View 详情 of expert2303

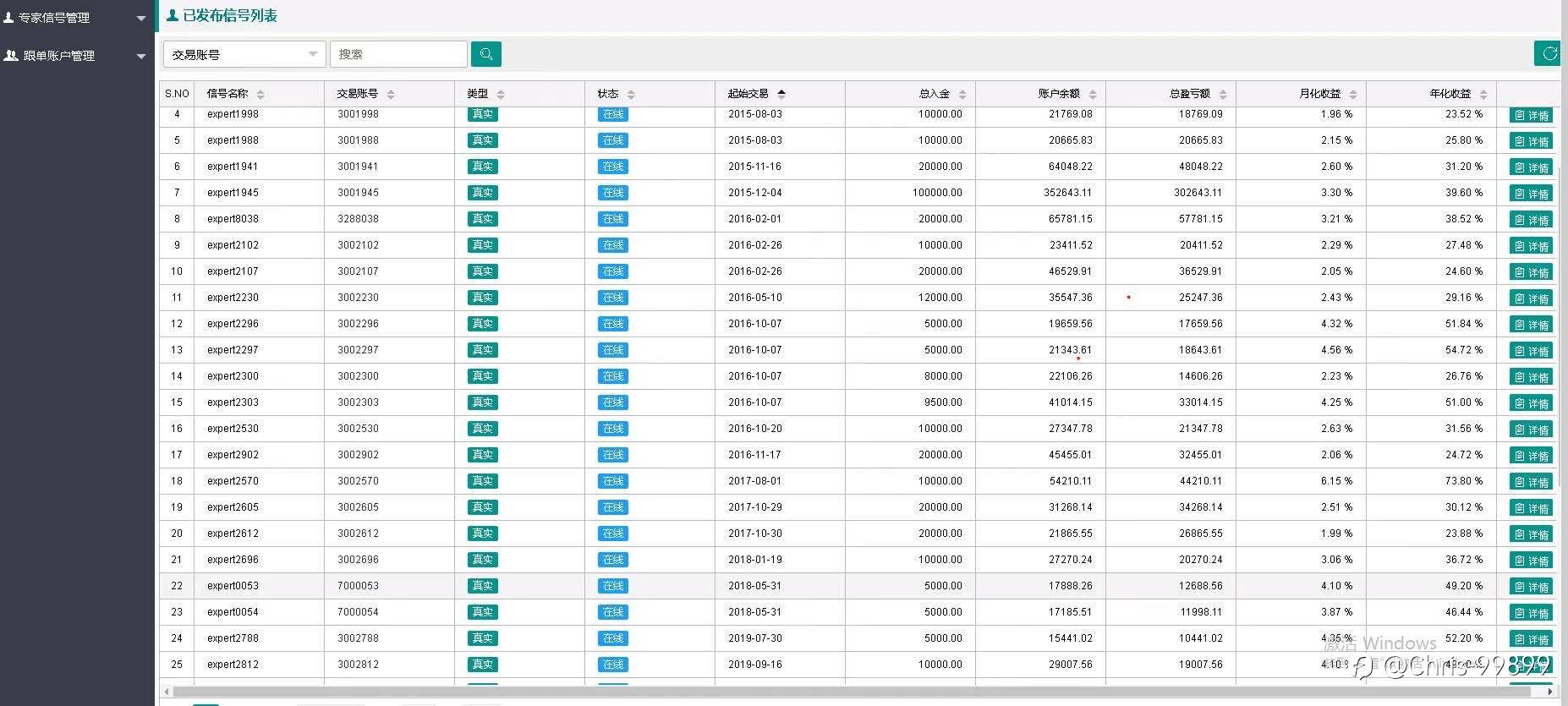[1531, 403]
